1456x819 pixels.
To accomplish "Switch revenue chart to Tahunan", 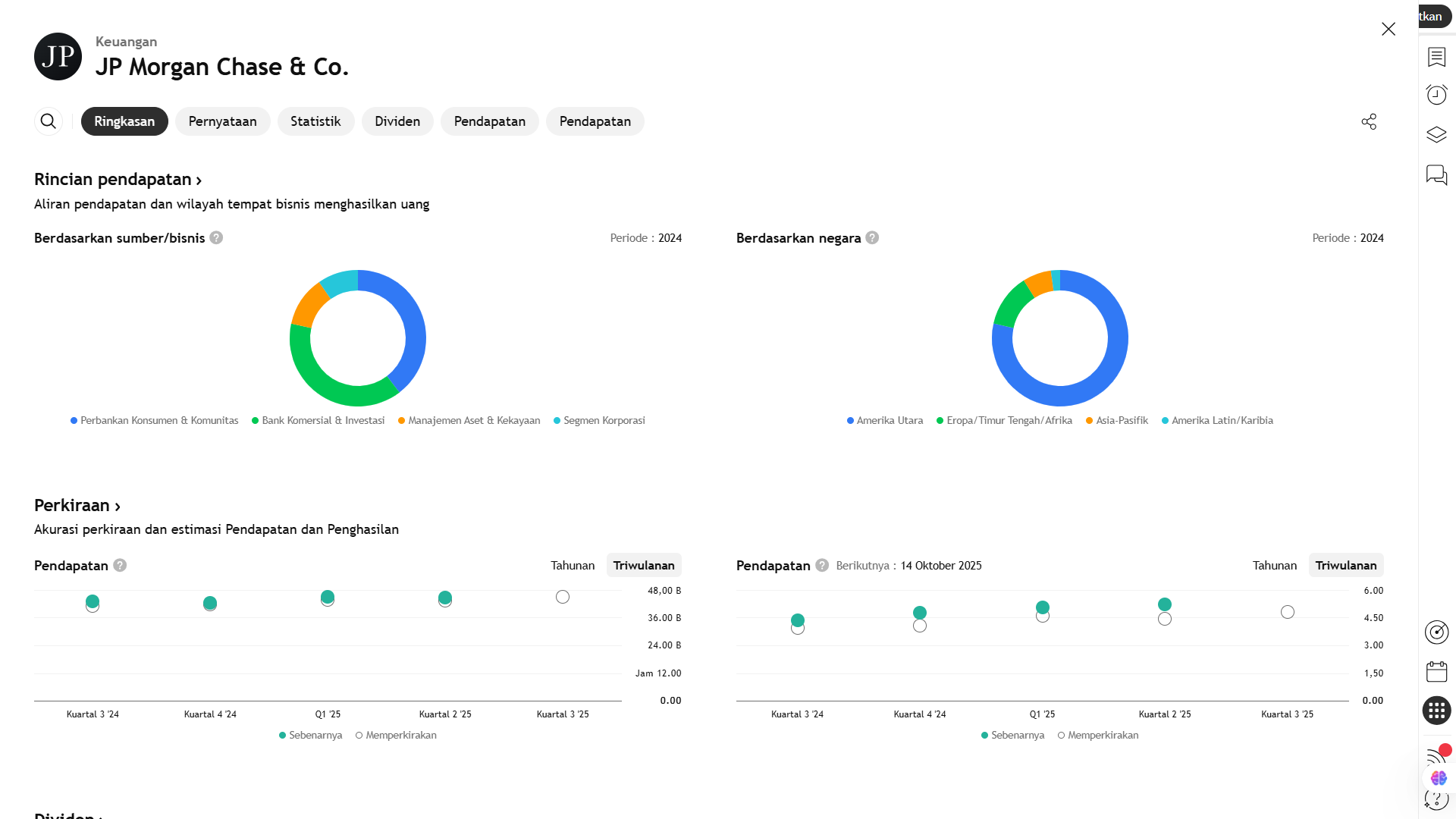I will click(x=573, y=566).
